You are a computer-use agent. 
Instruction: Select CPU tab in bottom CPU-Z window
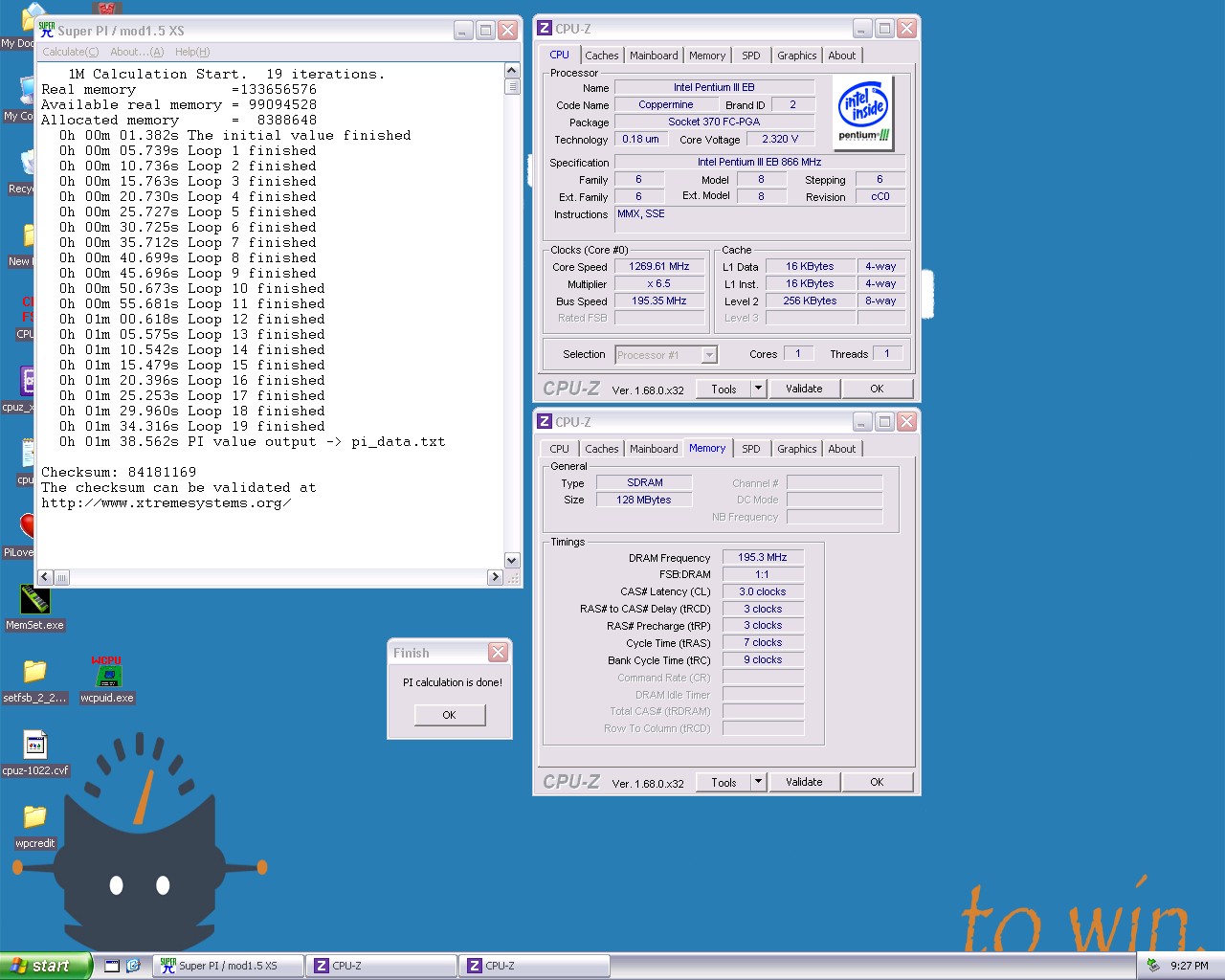click(x=560, y=449)
